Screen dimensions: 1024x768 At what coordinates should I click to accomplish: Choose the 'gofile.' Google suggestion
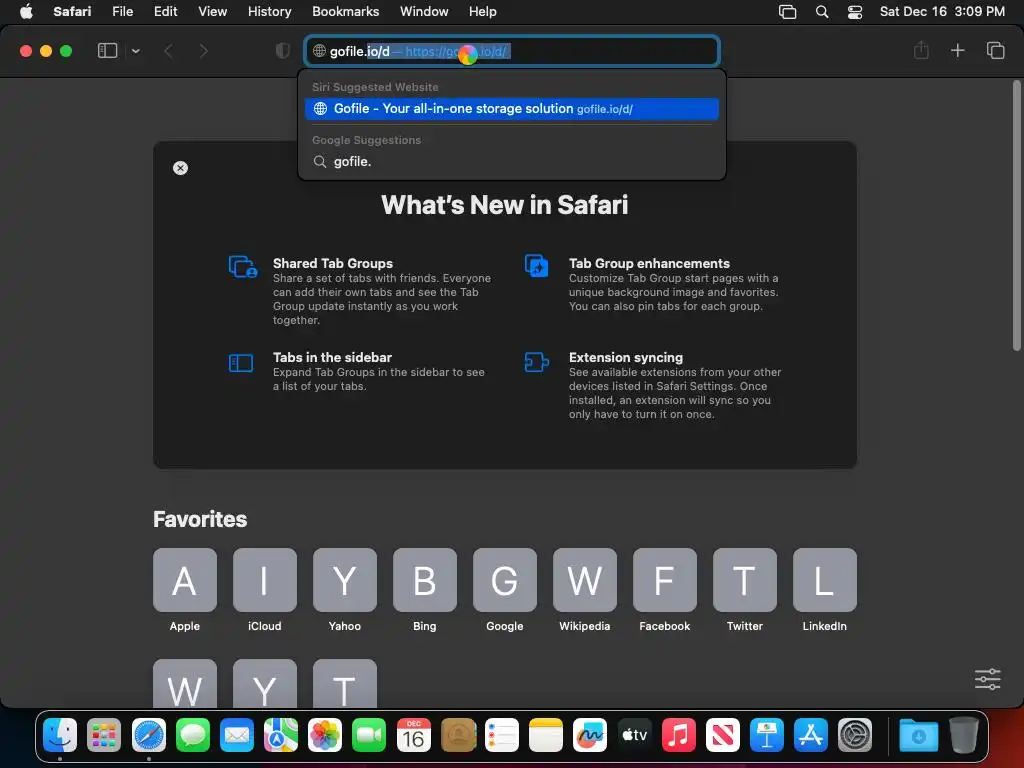pyautogui.click(x=512, y=161)
